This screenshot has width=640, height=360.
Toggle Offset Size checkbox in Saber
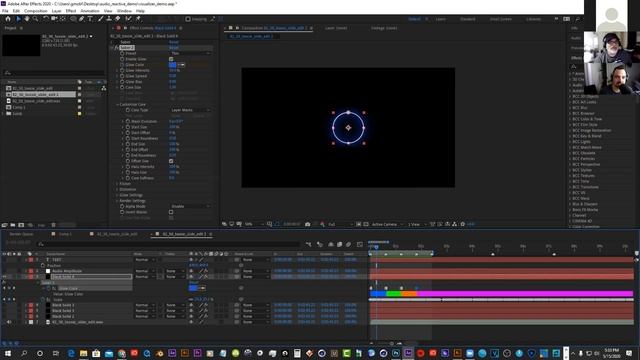171,161
